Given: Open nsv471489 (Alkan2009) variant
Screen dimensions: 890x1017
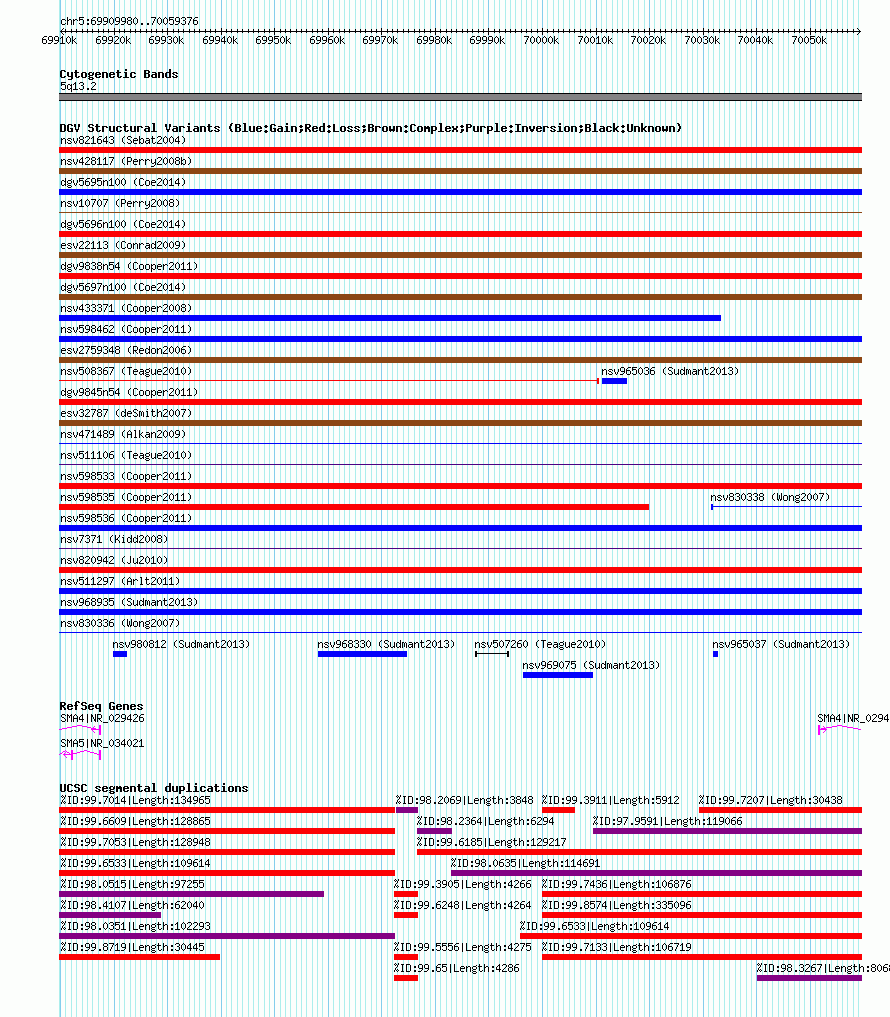Looking at the screenshot, I should pyautogui.click(x=123, y=434).
